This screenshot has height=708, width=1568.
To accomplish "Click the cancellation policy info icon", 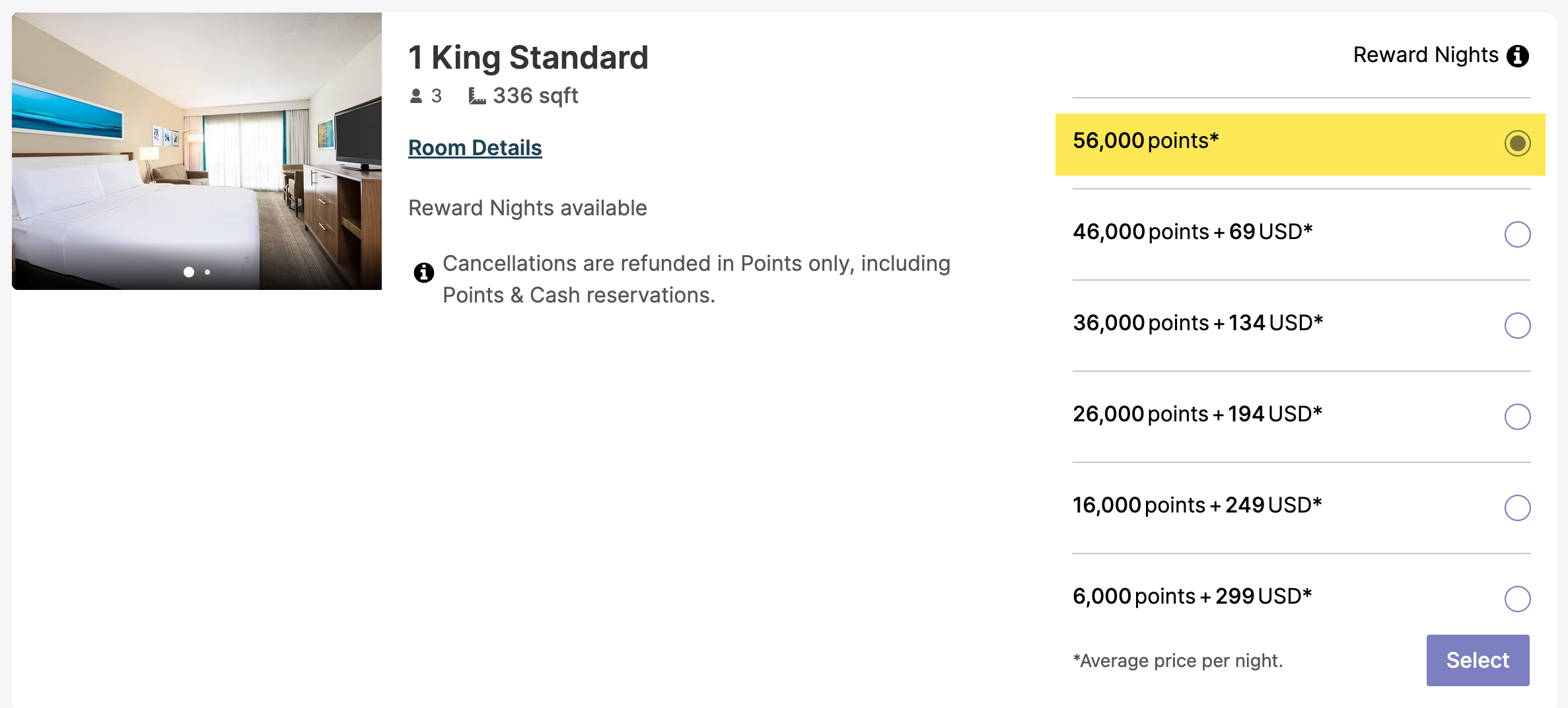I will click(x=423, y=272).
